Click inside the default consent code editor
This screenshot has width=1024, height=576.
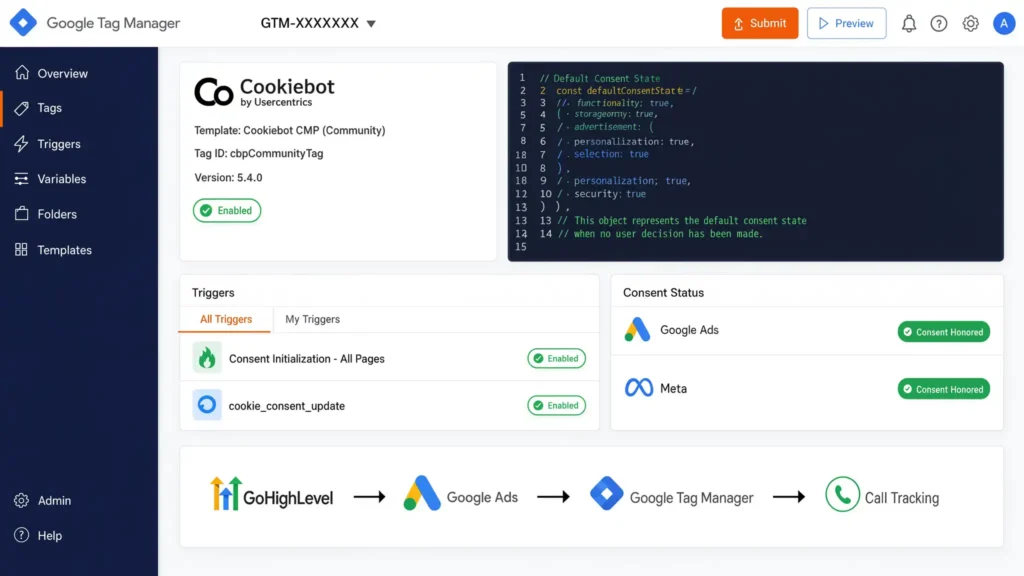pyautogui.click(x=756, y=161)
